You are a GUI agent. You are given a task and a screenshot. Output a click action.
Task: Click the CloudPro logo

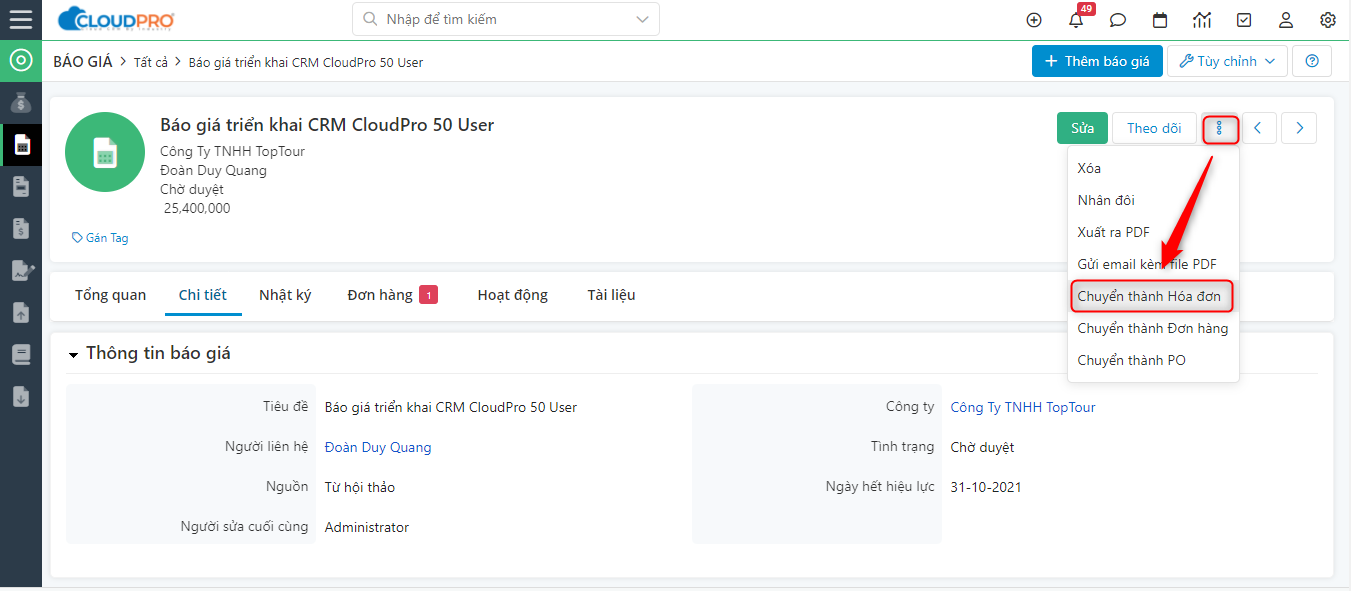[116, 19]
